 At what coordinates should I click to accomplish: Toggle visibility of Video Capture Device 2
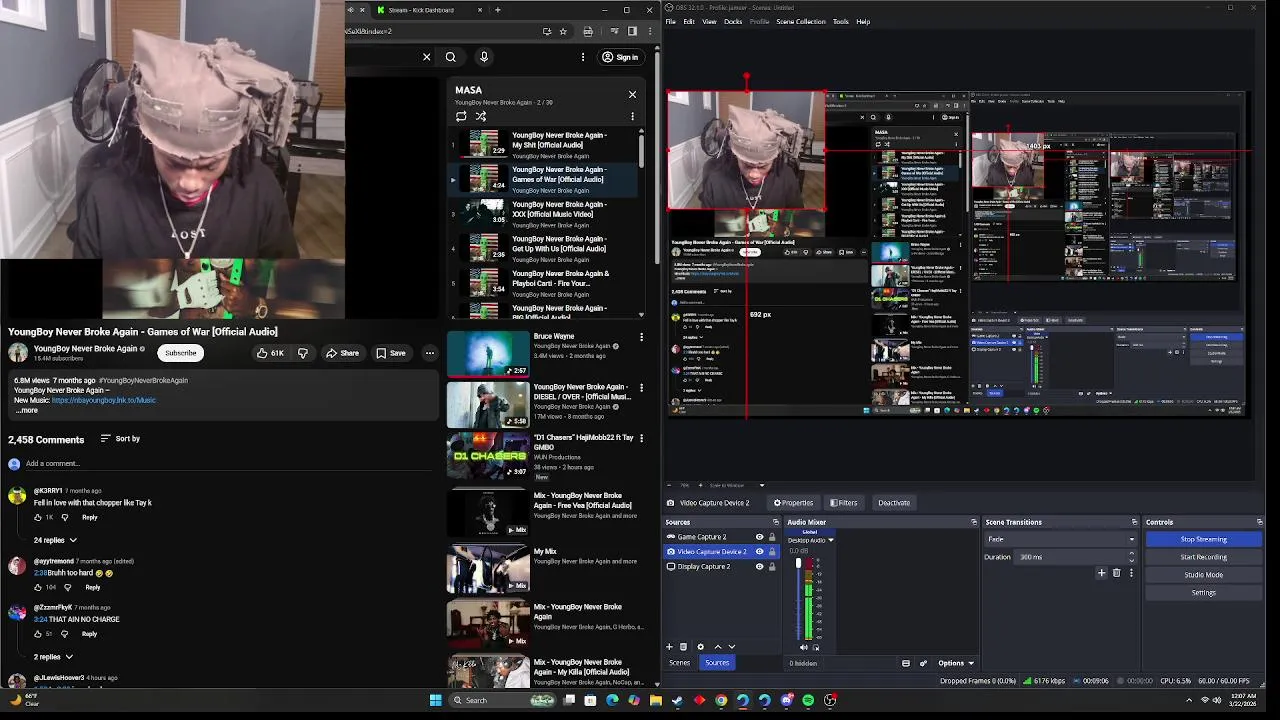click(759, 551)
